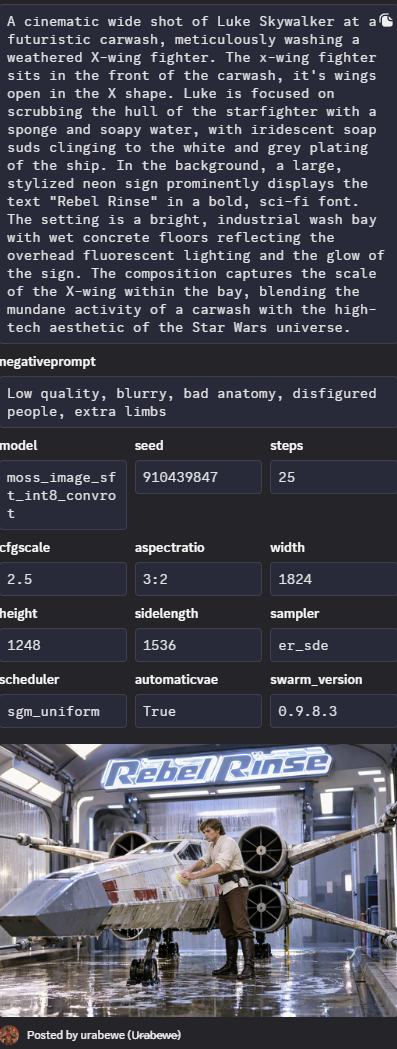The image size is (397, 1049).
Task: Select the height value 1248
Action: click(x=63, y=645)
